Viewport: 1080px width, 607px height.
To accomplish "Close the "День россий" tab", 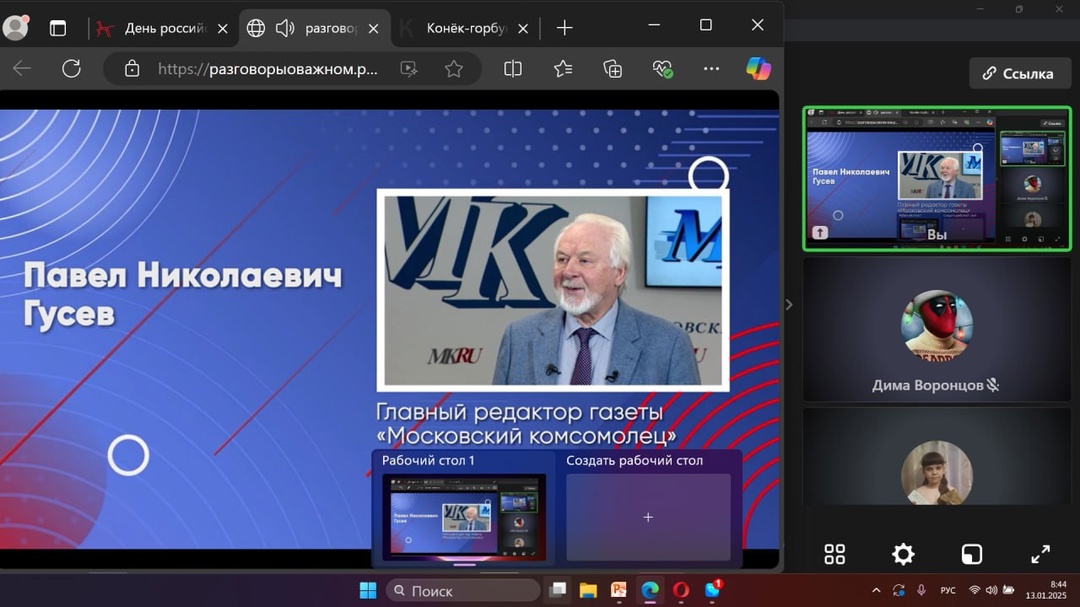I will [222, 29].
